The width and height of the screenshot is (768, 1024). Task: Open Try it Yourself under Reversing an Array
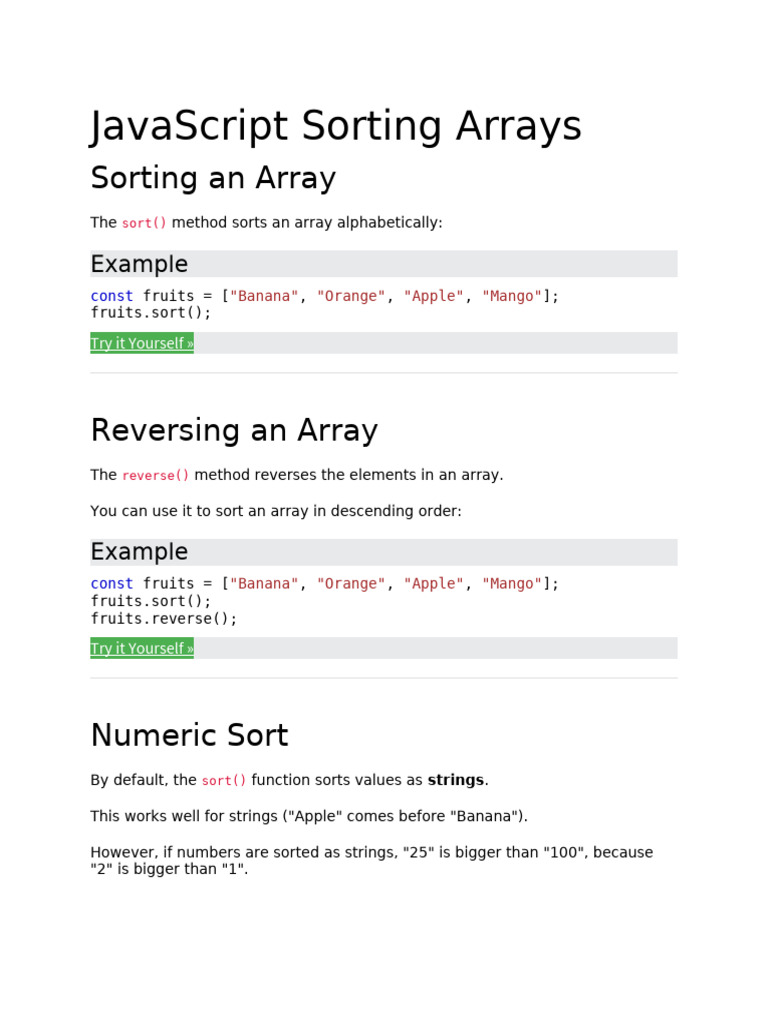142,648
